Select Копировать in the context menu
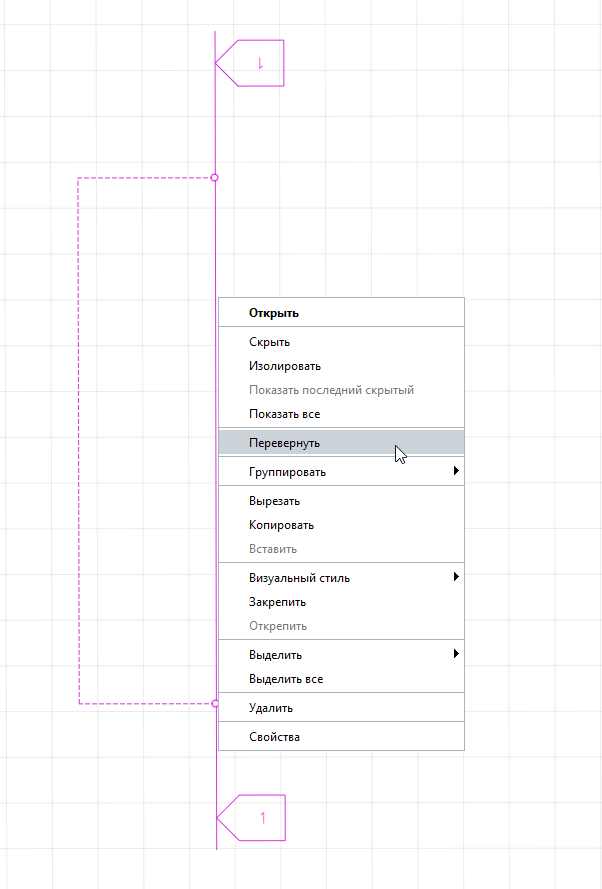 [281, 525]
